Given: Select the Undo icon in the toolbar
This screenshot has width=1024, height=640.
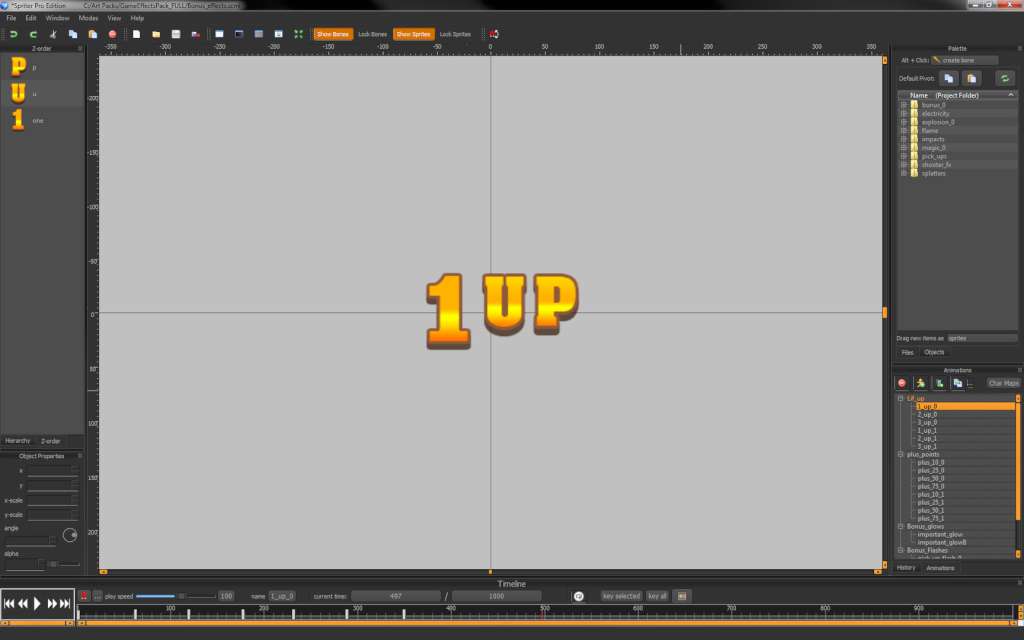Looking at the screenshot, I should (x=13, y=33).
